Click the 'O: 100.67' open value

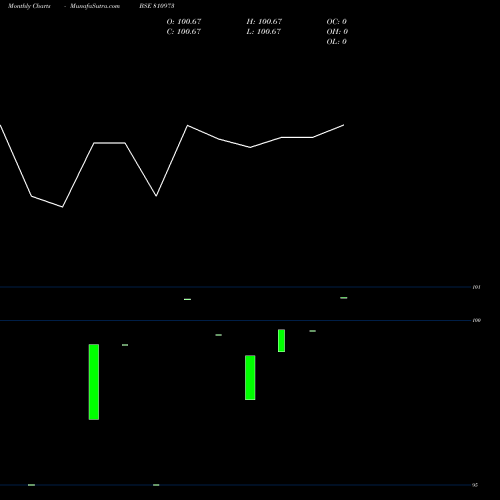(184, 22)
